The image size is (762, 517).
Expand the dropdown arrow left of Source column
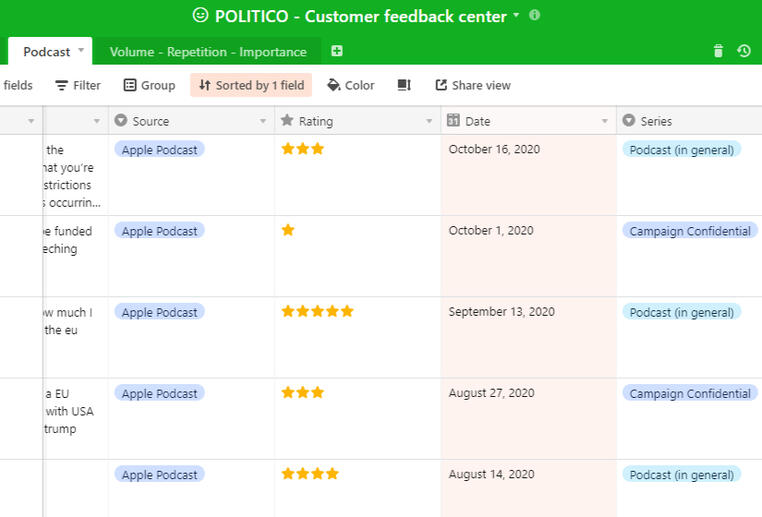(97, 121)
